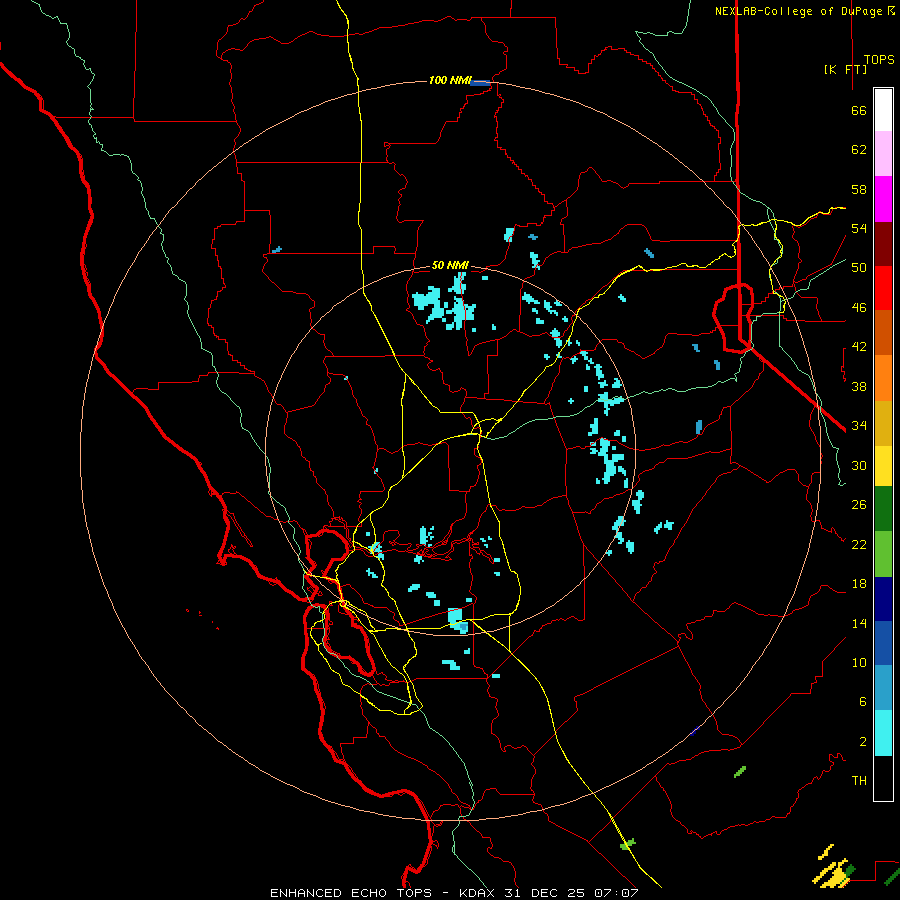Click the '22' legend value
Image resolution: width=900 pixels, height=900 pixels.
tap(859, 544)
